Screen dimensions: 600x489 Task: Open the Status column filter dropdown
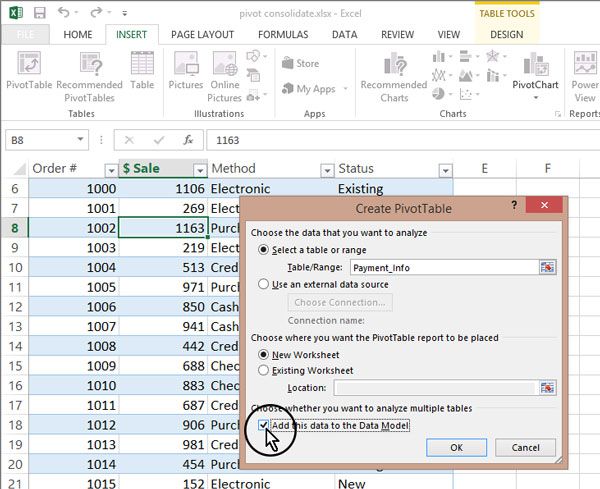(445, 170)
